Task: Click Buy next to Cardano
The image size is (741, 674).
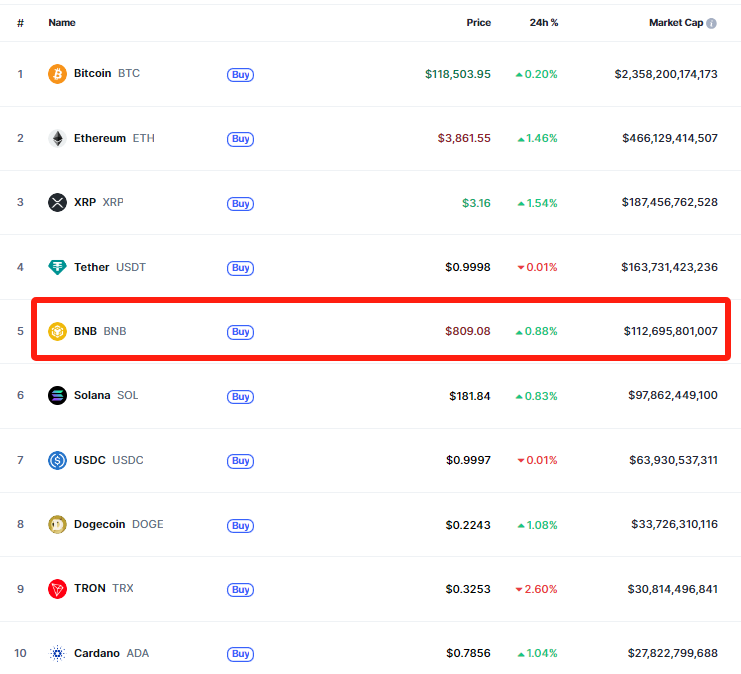Action: click(241, 654)
